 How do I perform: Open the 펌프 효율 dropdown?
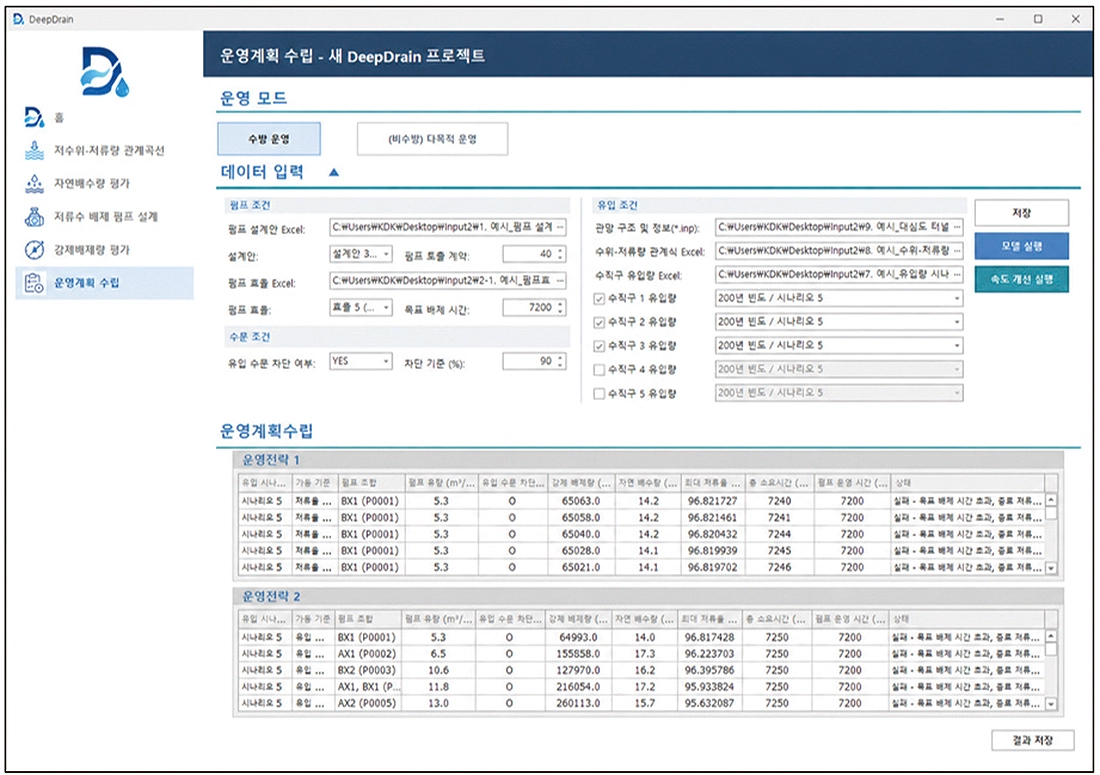click(361, 307)
